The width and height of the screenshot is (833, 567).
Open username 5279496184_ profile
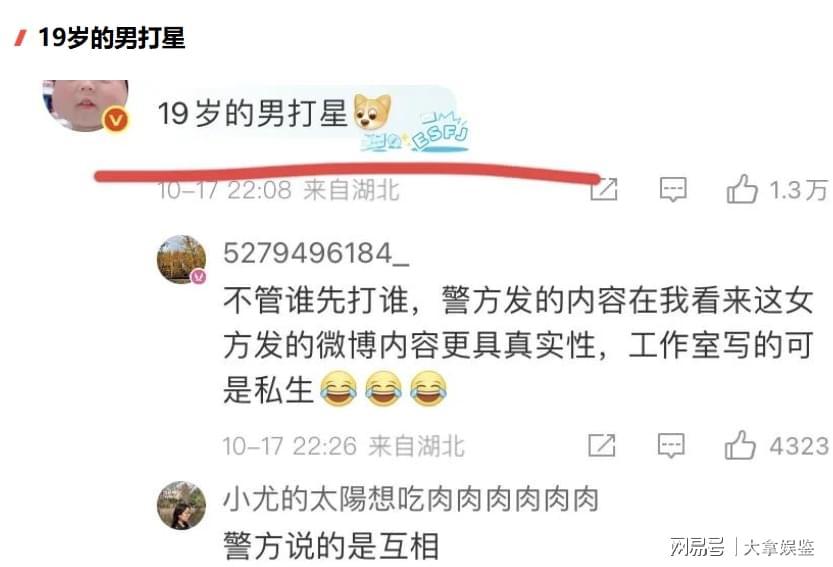pyautogui.click(x=316, y=253)
